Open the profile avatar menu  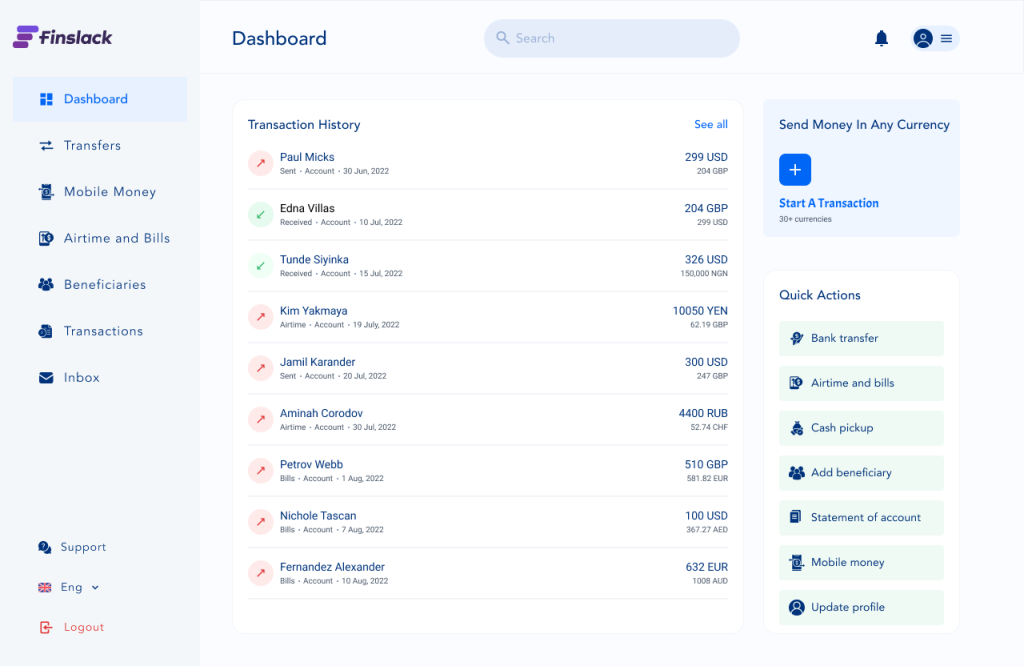point(923,38)
